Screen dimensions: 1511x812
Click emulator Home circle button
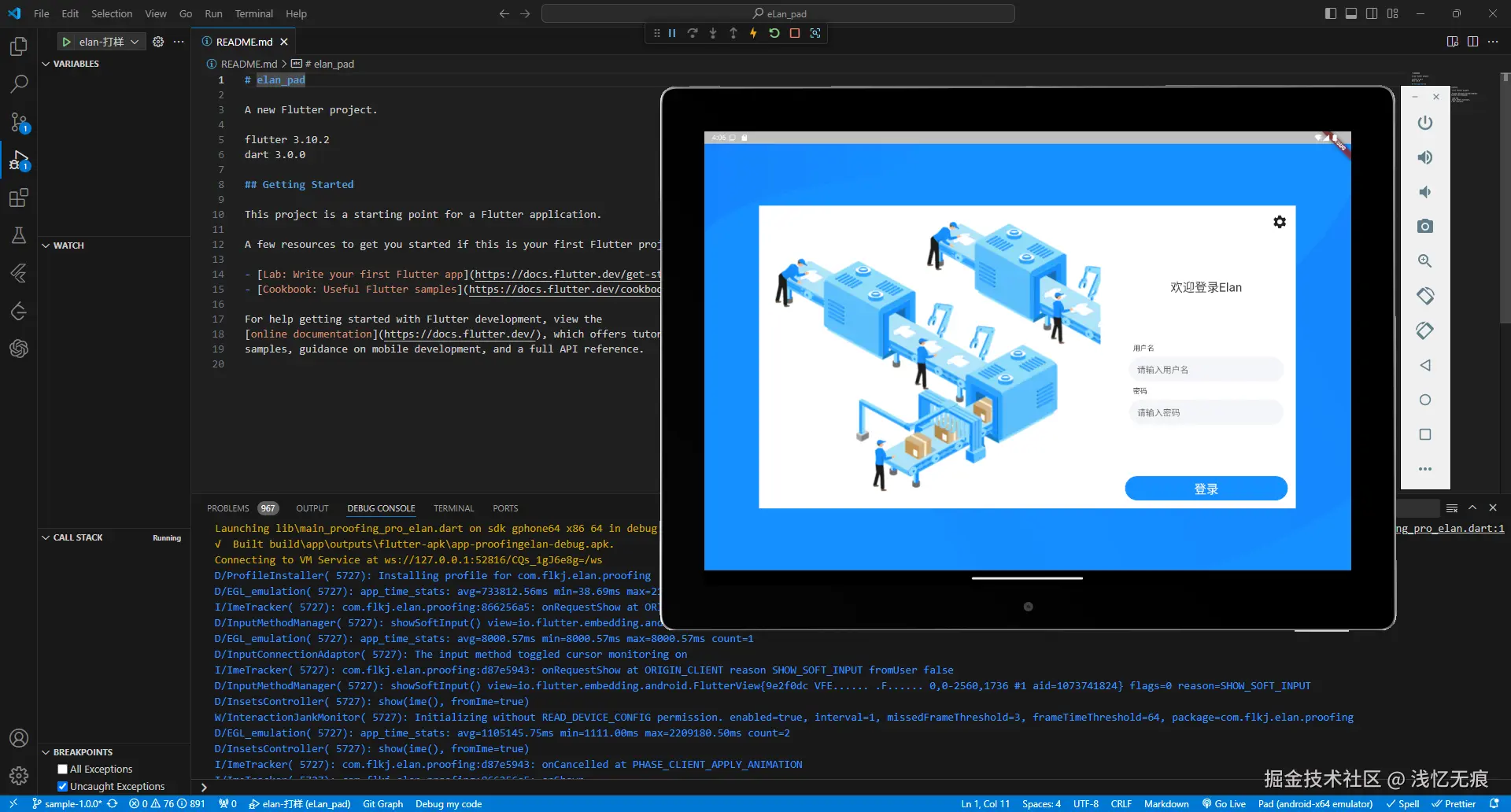pyautogui.click(x=1425, y=400)
